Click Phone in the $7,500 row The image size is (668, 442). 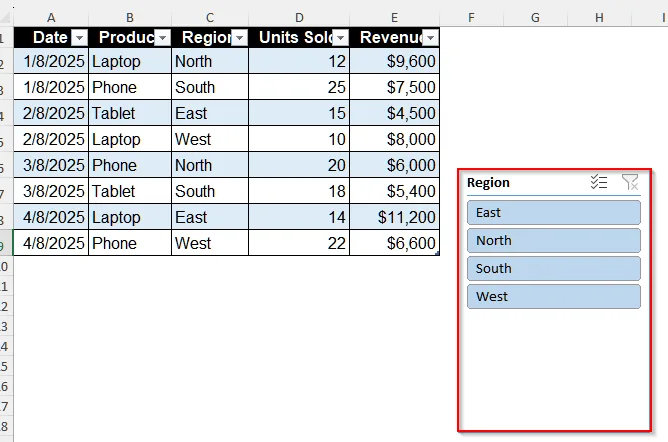(x=130, y=87)
